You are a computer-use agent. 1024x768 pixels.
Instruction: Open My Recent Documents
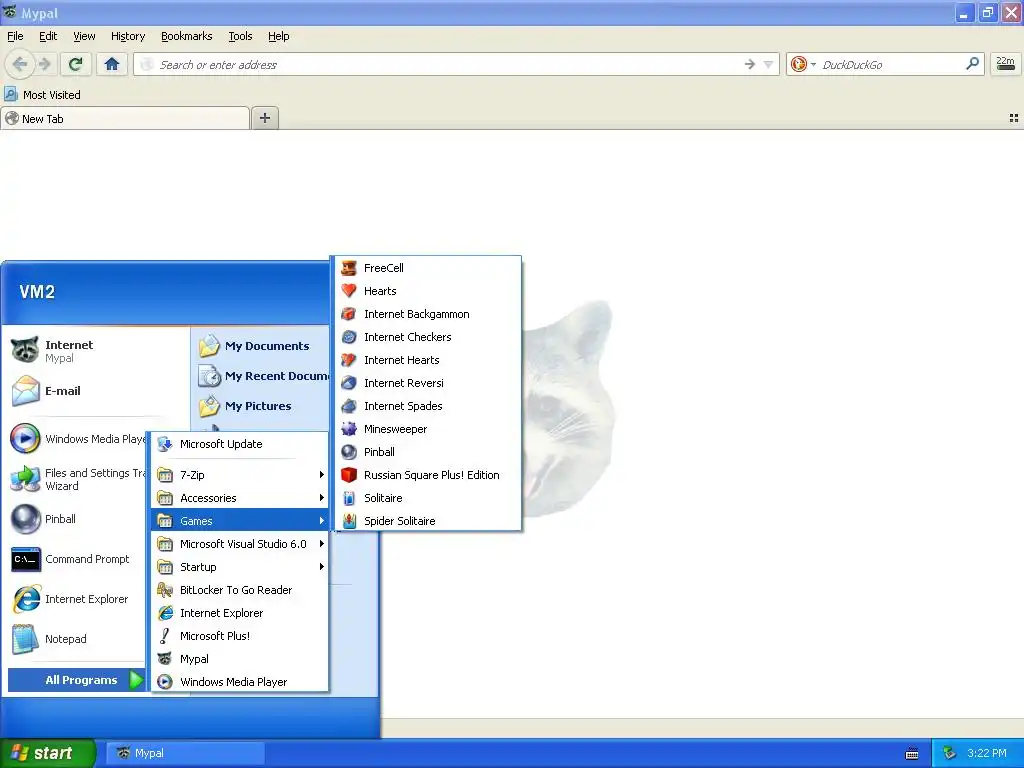[x=263, y=376]
